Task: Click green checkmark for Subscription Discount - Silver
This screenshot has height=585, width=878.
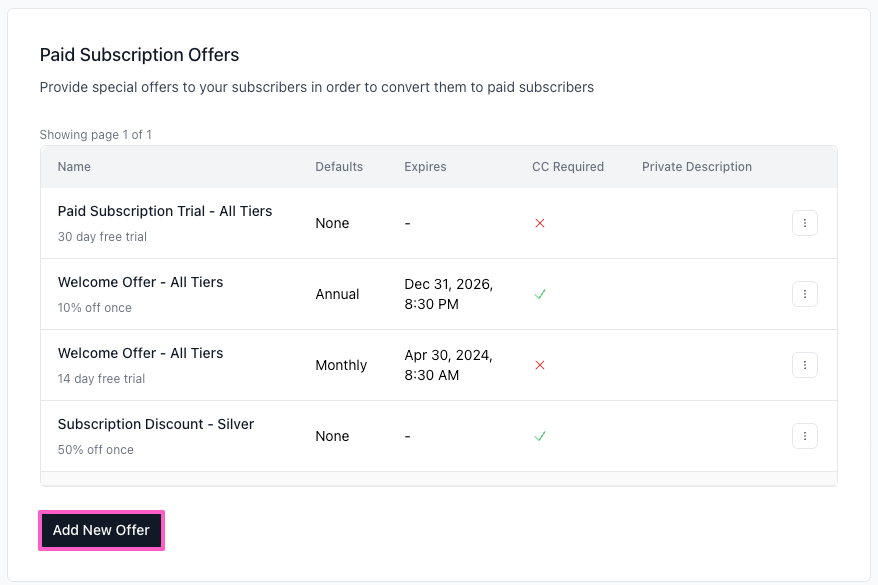Action: [x=540, y=436]
